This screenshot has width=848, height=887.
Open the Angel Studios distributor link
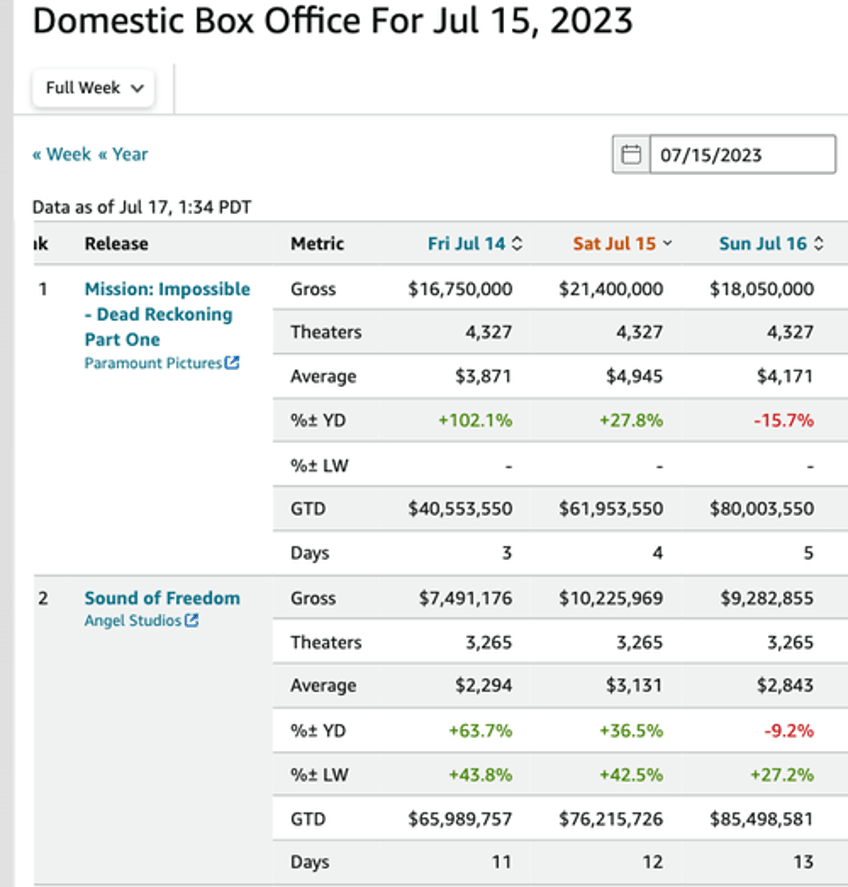(133, 621)
